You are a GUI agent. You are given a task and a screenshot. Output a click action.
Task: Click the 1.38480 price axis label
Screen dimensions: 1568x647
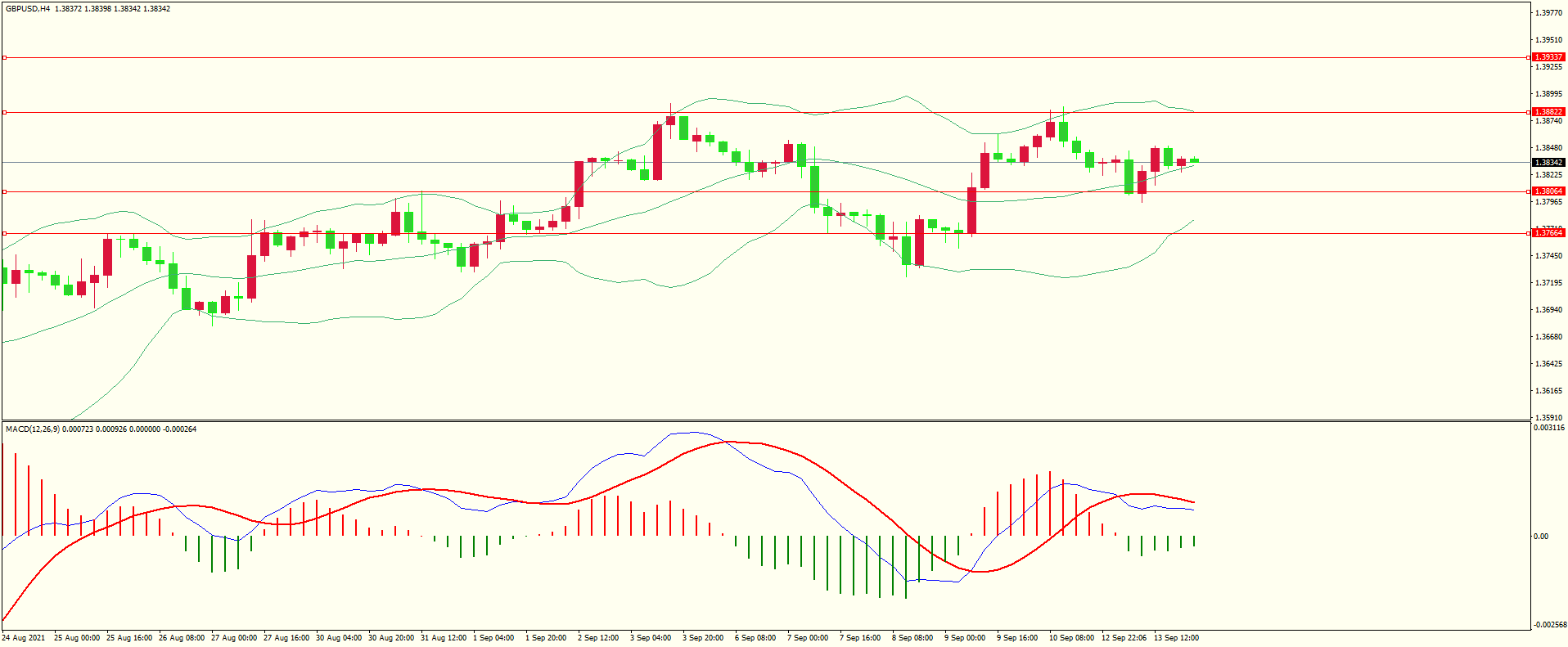pos(1548,148)
